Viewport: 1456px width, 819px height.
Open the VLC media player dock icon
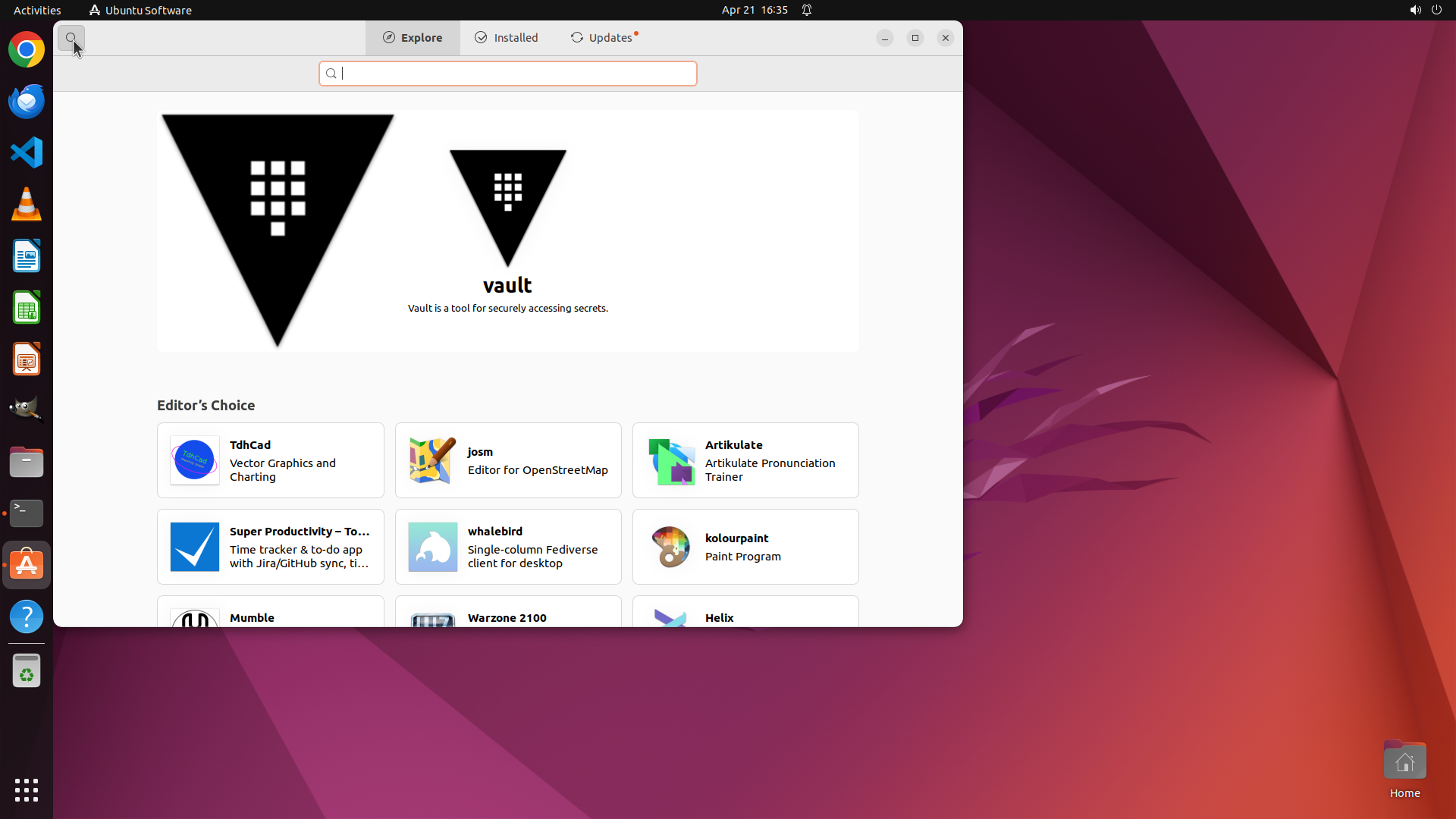[x=27, y=205]
